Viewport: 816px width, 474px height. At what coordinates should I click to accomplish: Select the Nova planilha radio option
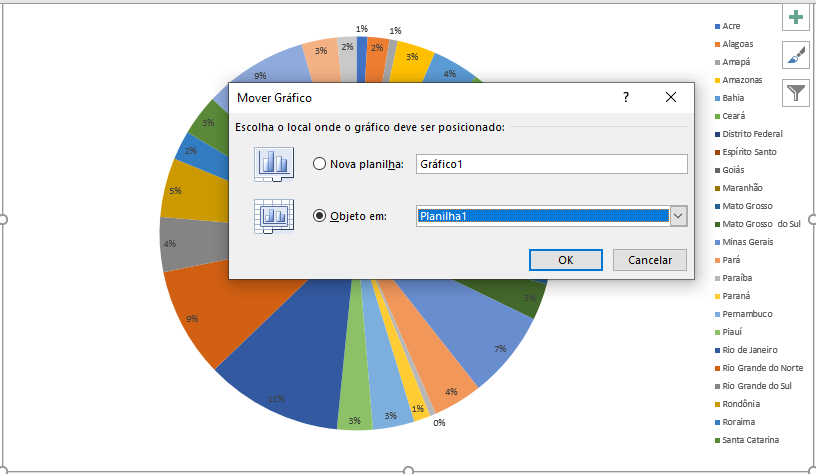(320, 164)
